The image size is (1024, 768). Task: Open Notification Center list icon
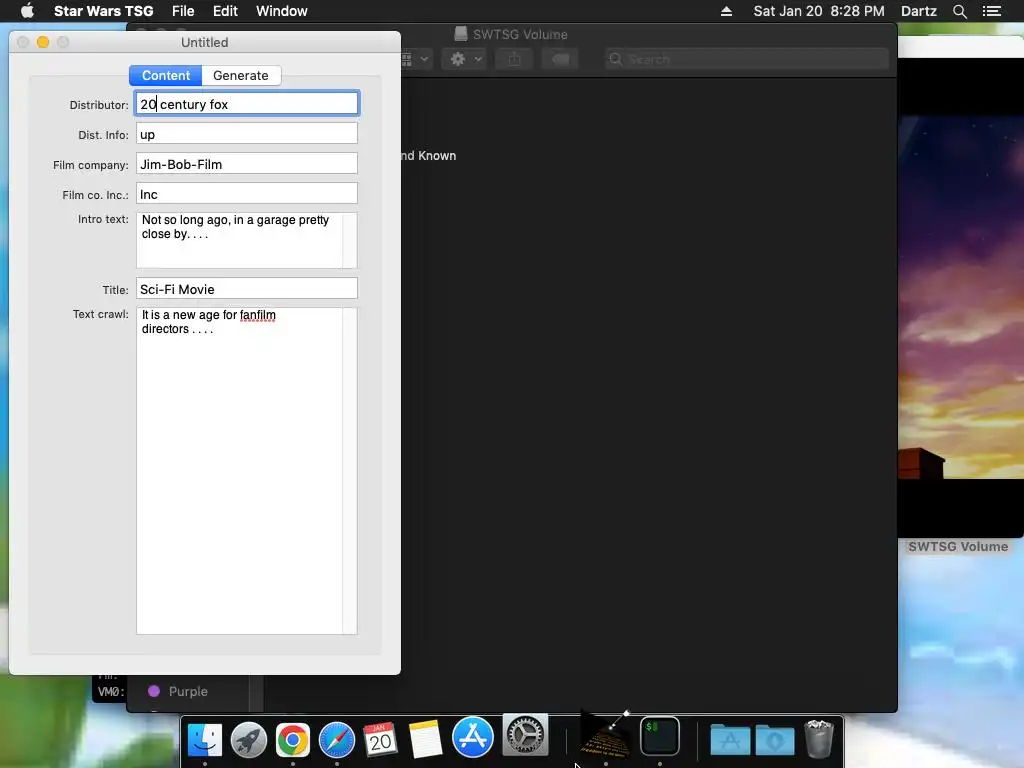pos(992,11)
